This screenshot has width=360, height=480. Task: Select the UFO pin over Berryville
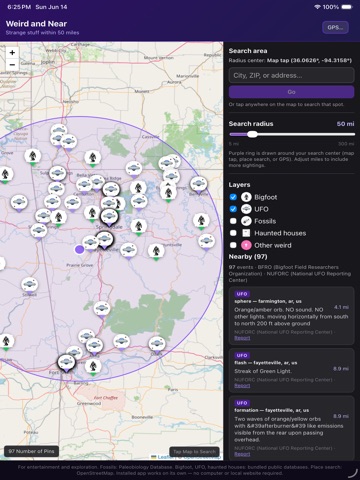[199, 185]
